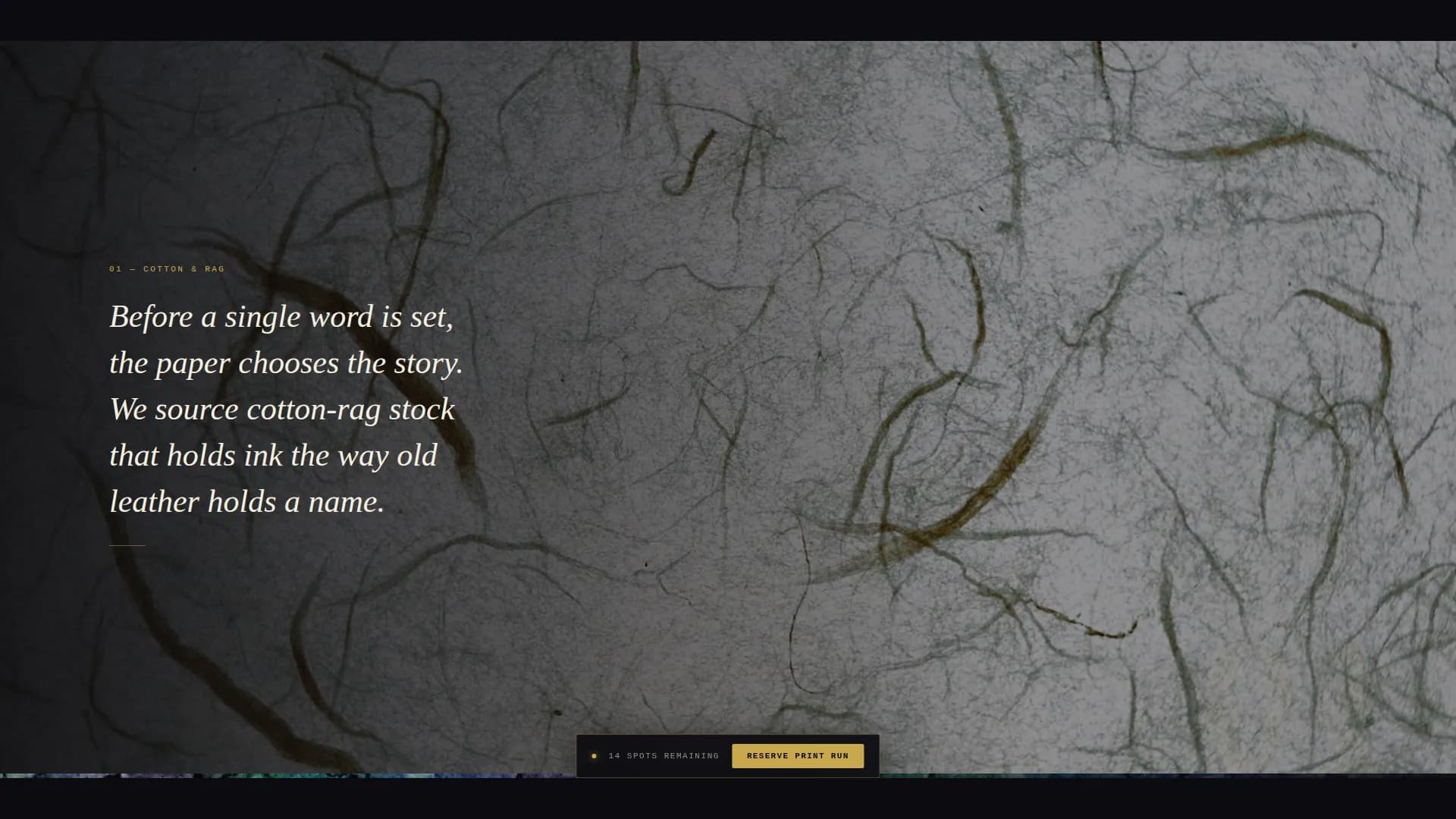Image resolution: width=1456 pixels, height=819 pixels.
Task: Click the word 'REMAINING' in bottom bar
Action: 691,756
